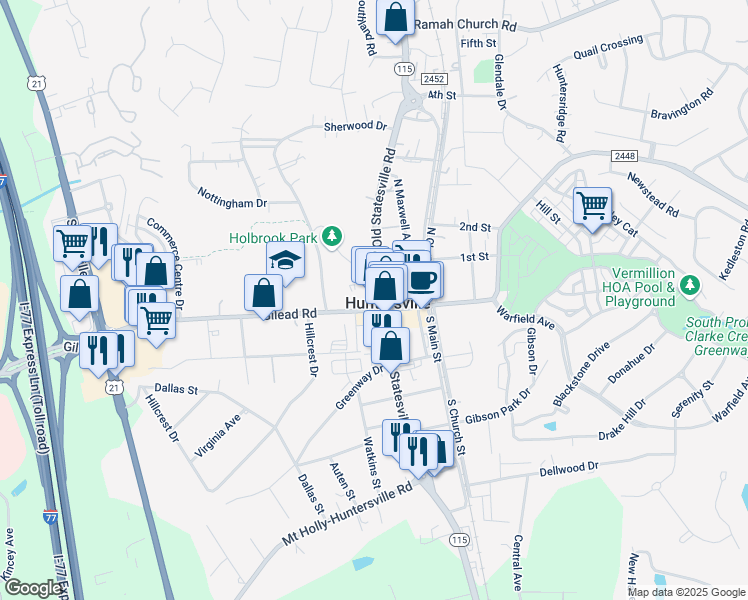Click the Serenity St label
748x600 pixels.
pyautogui.click(x=692, y=399)
